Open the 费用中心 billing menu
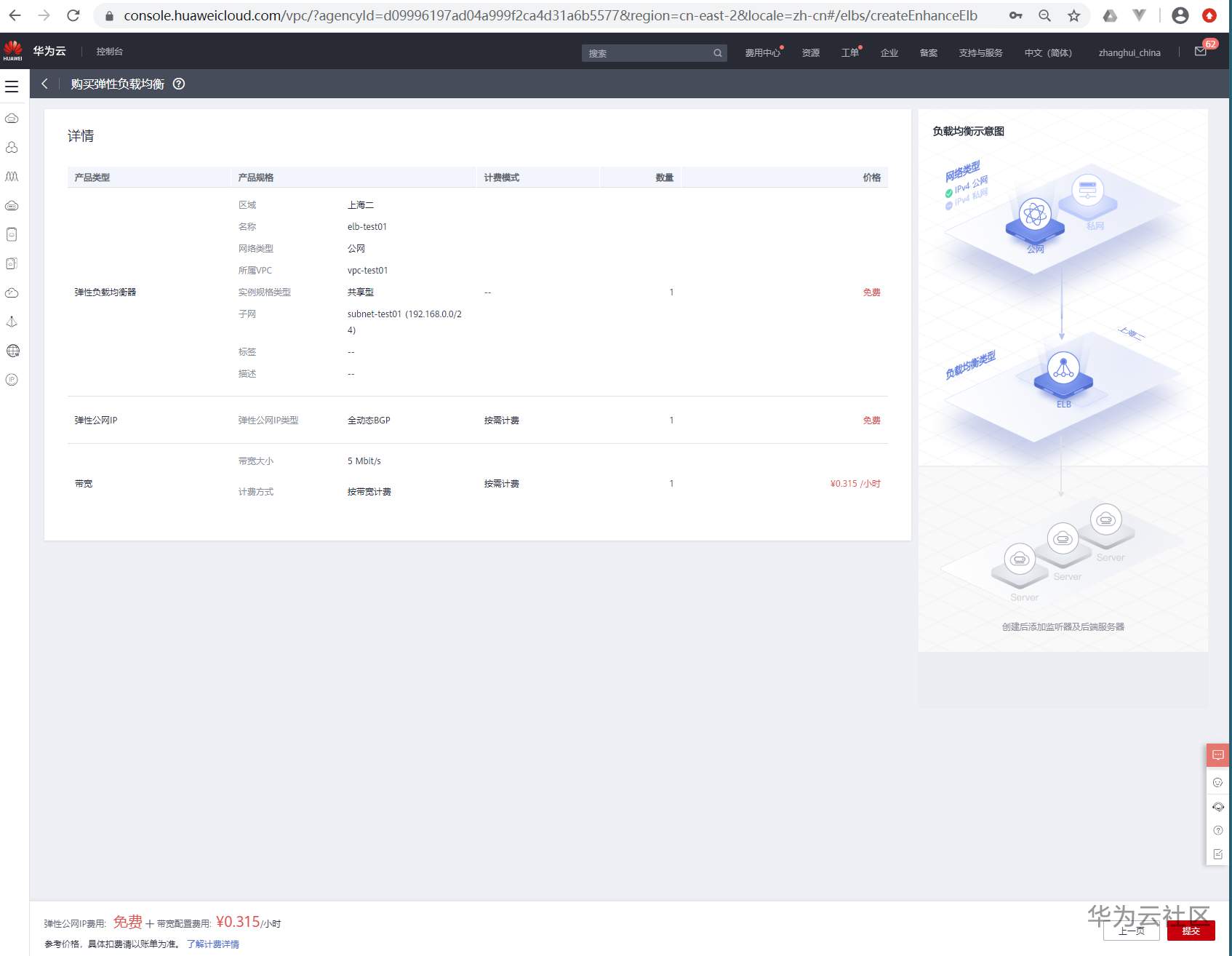 [762, 52]
